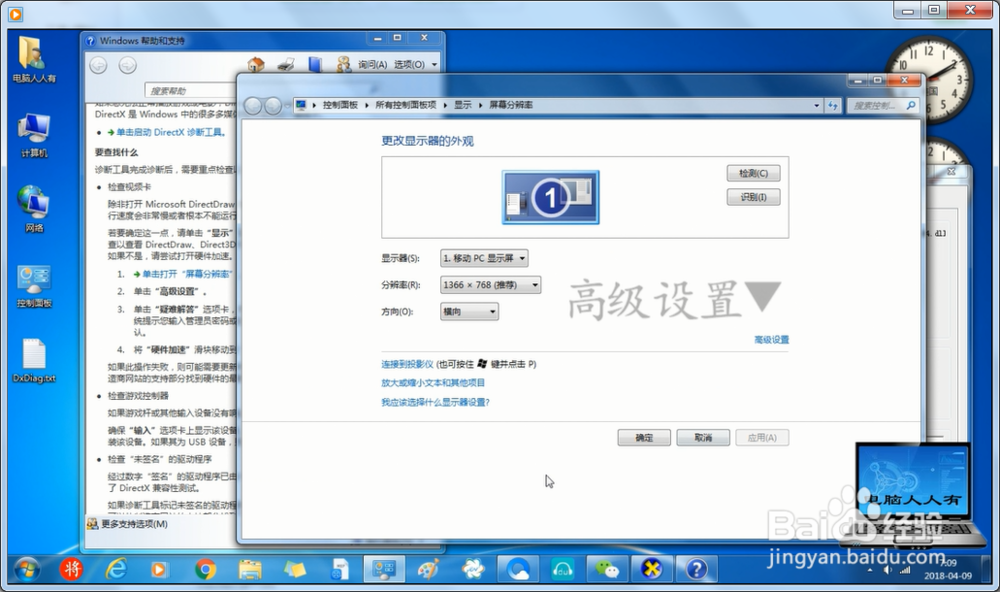The width and height of the screenshot is (1000, 592).
Task: Click the volume icon in system tray
Action: click(x=886, y=570)
